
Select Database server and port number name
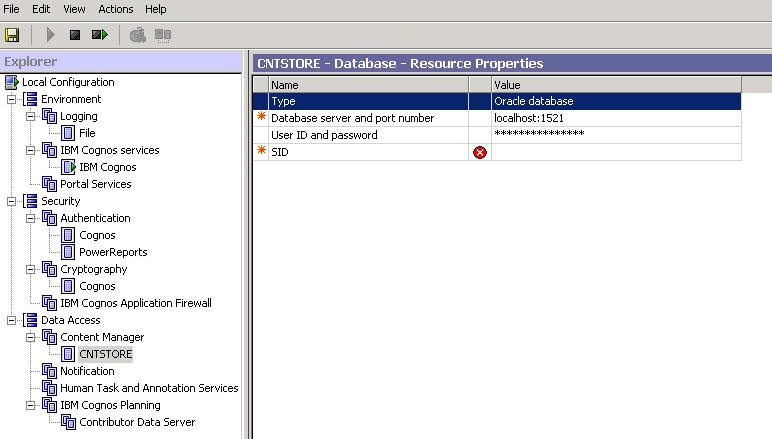point(368,118)
